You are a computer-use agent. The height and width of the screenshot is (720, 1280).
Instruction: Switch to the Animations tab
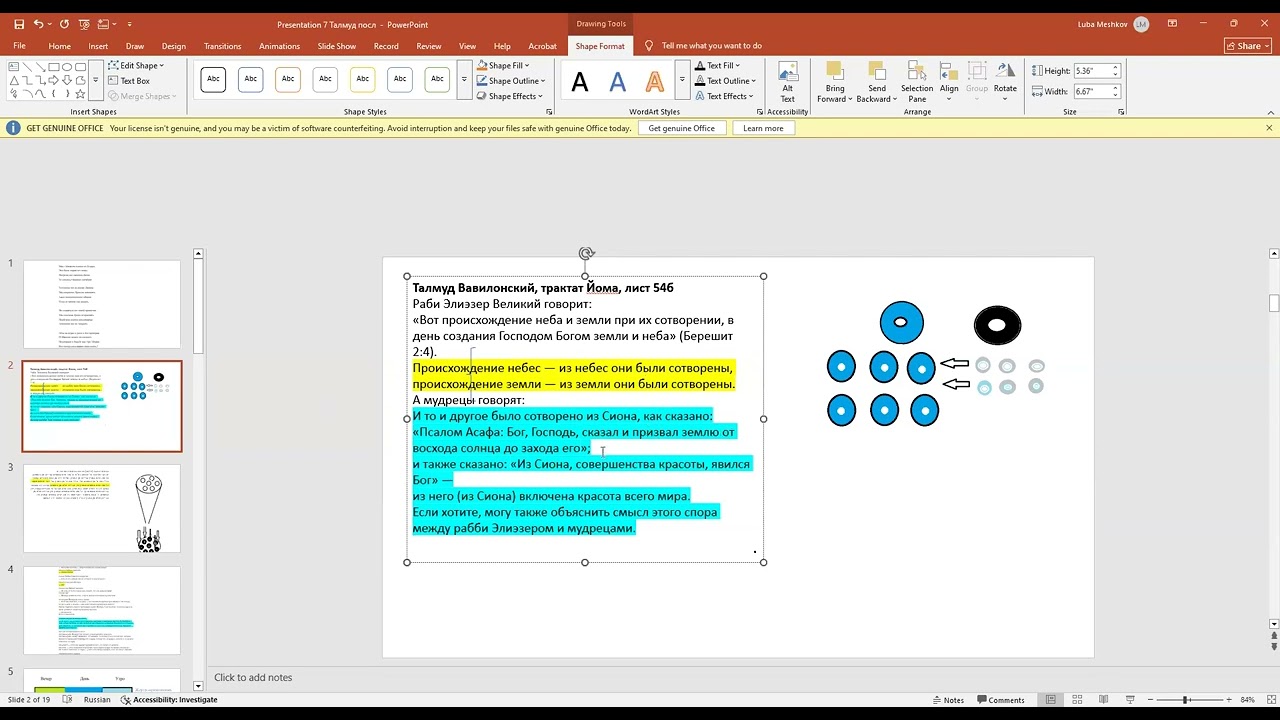(279, 46)
